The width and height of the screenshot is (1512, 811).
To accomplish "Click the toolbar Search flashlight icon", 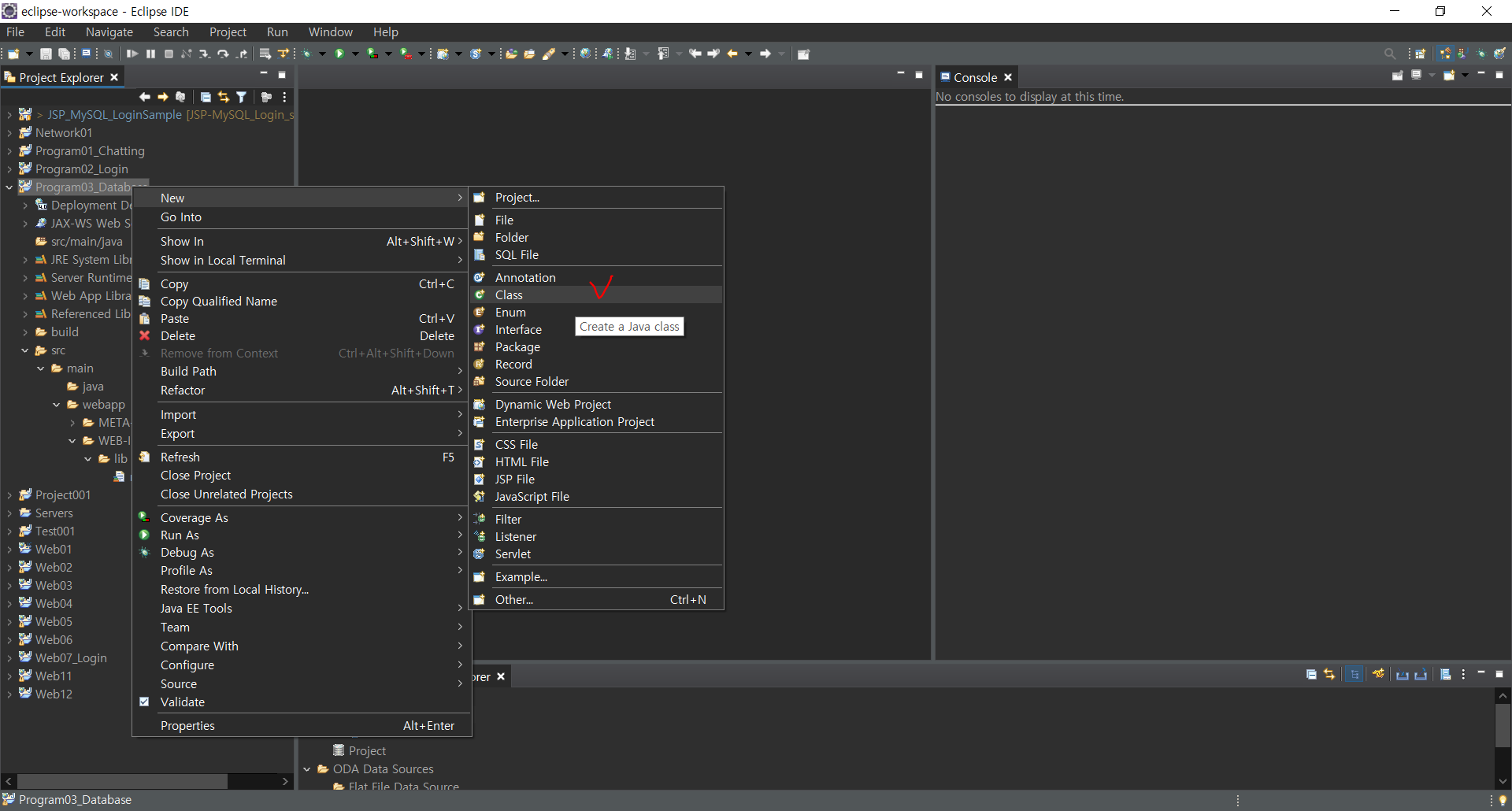I will click(550, 54).
